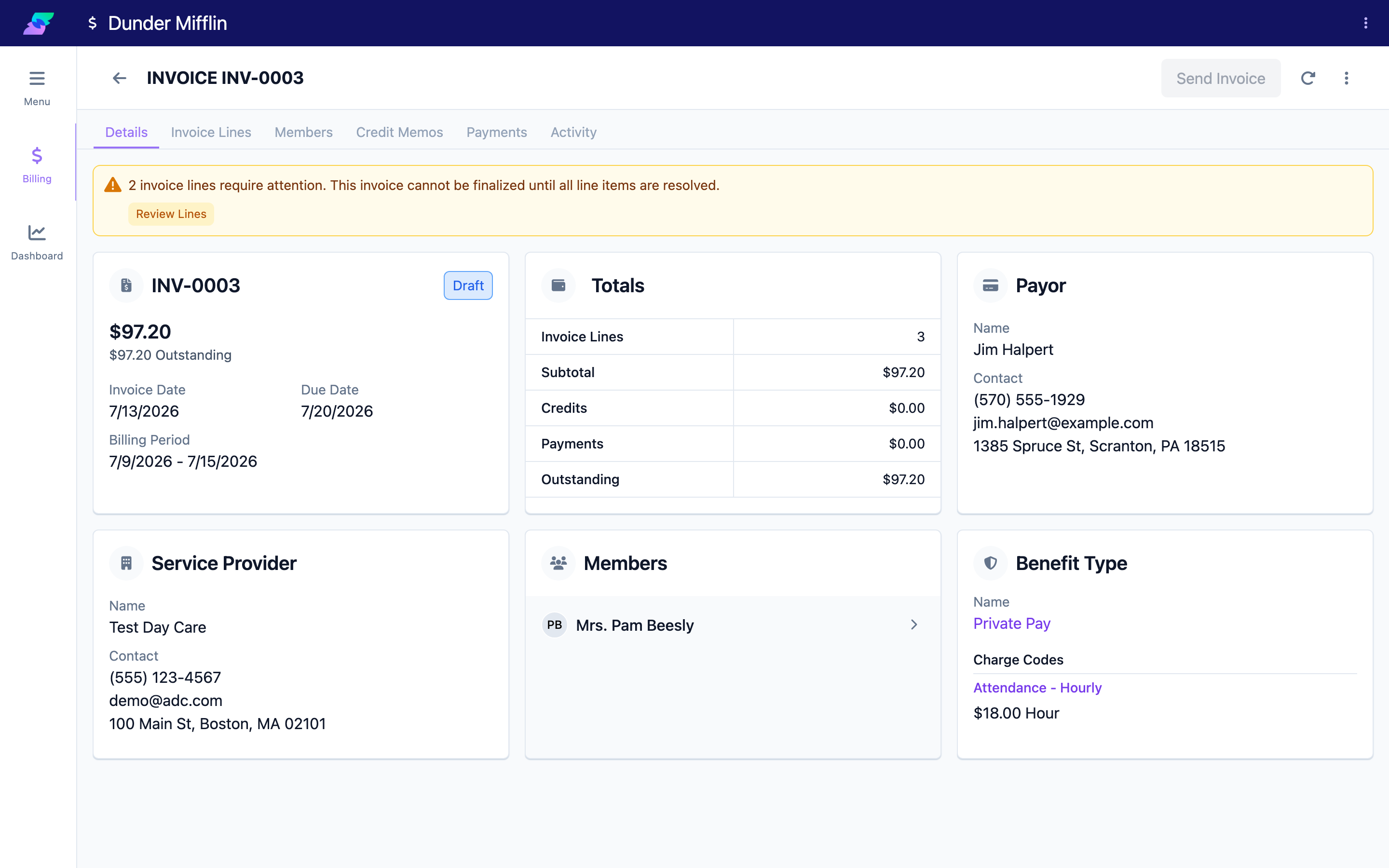This screenshot has width=1389, height=868.
Task: Open the hamburger Menu in sidebar
Action: pyautogui.click(x=37, y=88)
